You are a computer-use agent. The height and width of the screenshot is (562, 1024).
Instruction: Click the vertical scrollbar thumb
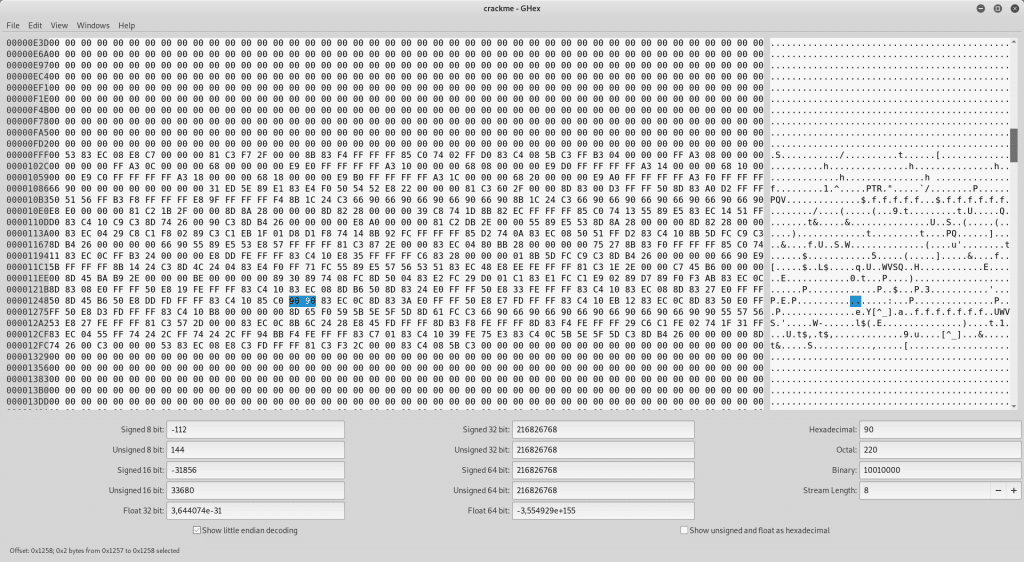pyautogui.click(x=1014, y=145)
